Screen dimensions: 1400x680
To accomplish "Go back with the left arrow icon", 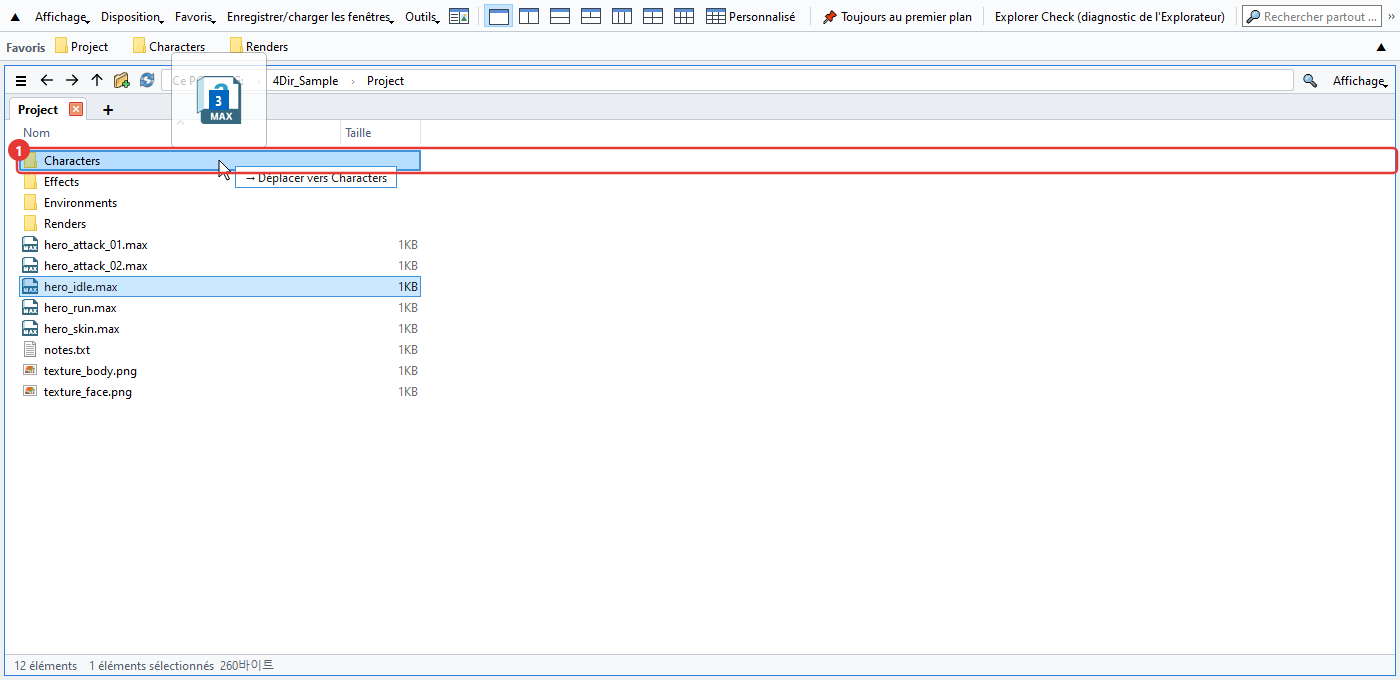I will (x=46, y=81).
